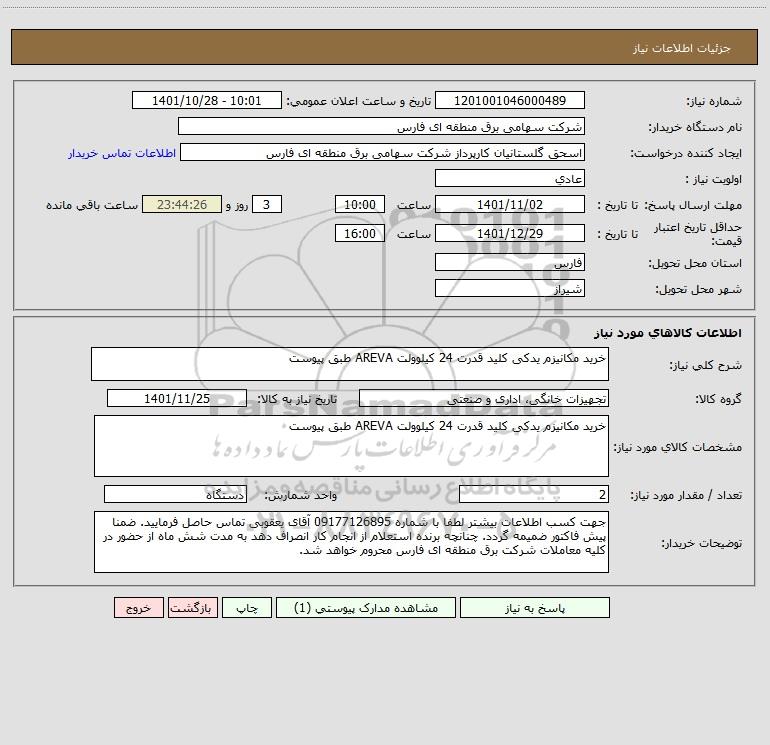Click the 'بازگشت' back button

(192, 608)
